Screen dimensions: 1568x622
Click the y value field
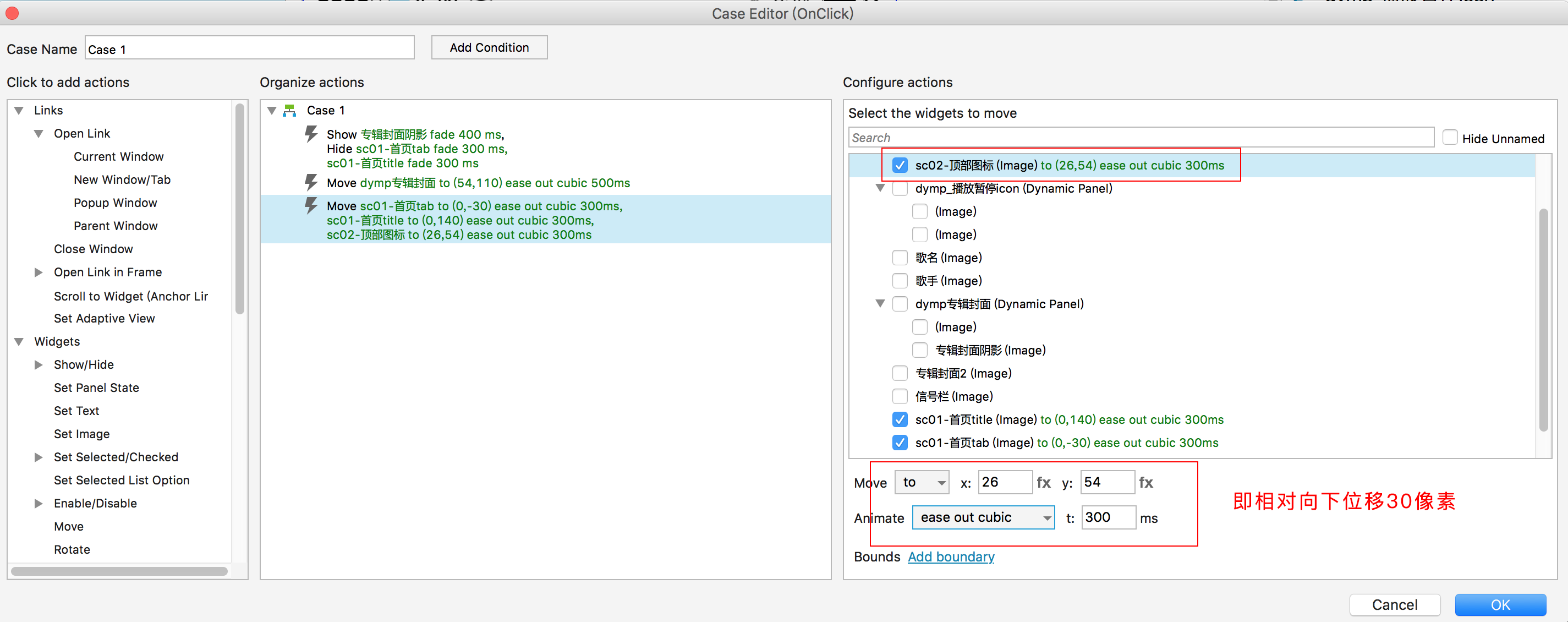(1107, 483)
